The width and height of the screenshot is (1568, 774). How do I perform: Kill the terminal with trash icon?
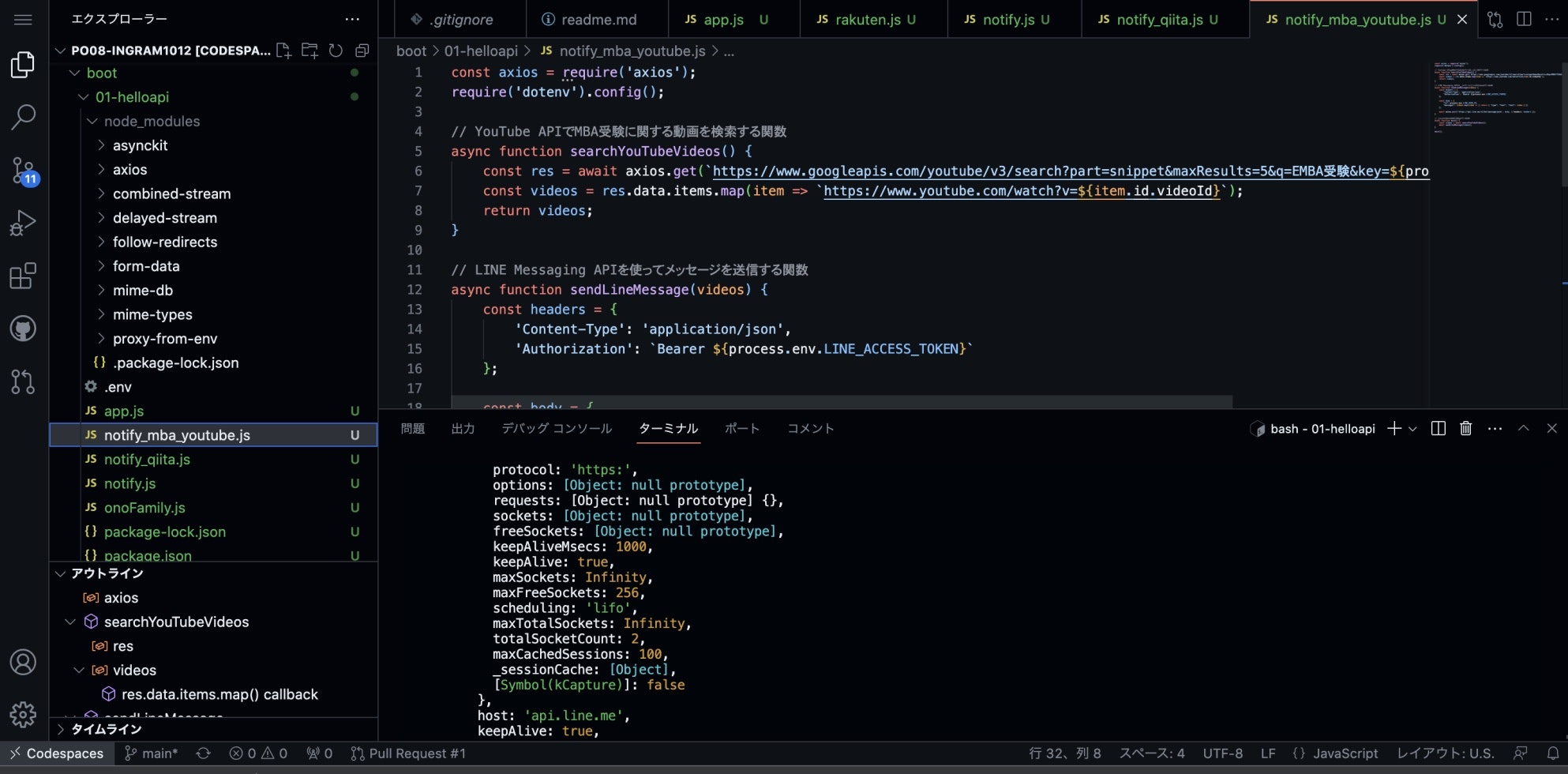tap(1466, 428)
